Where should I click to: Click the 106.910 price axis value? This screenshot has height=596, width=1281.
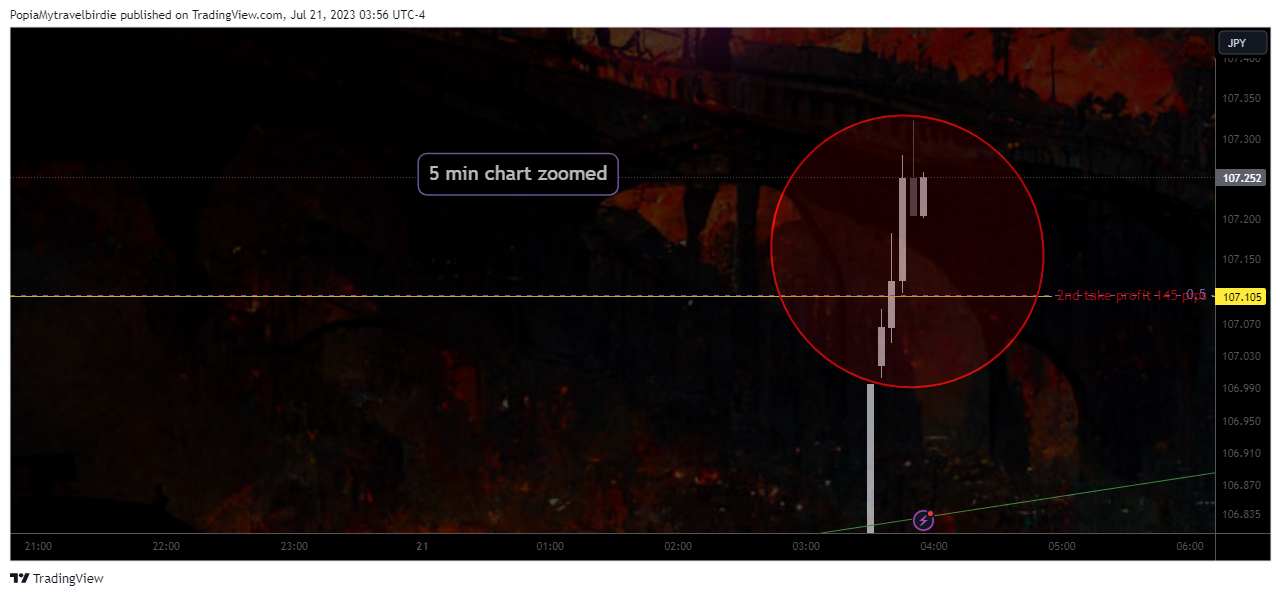pos(1241,453)
